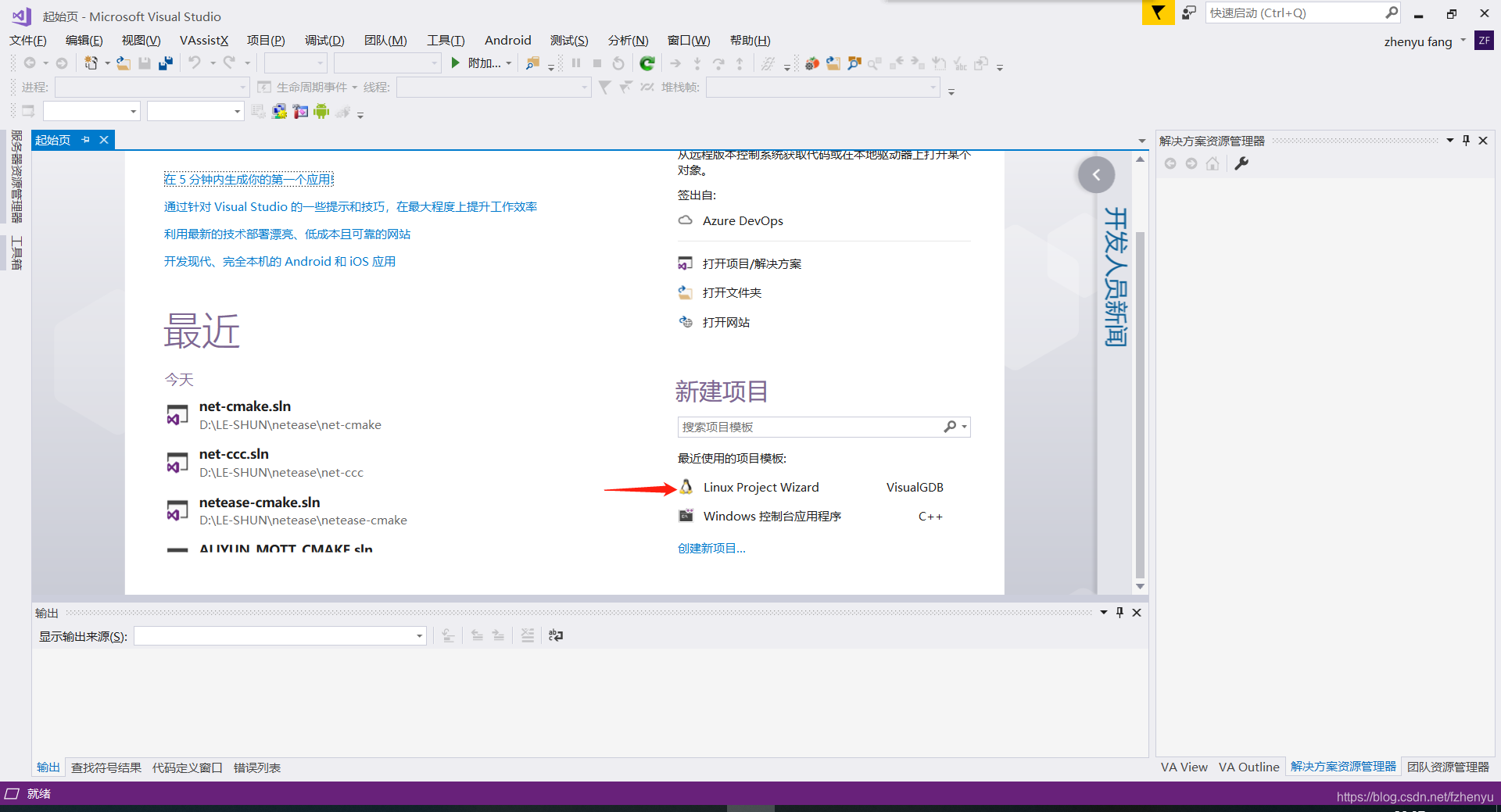Click the Android device manager icon
Image resolution: width=1501 pixels, height=812 pixels.
tap(321, 112)
